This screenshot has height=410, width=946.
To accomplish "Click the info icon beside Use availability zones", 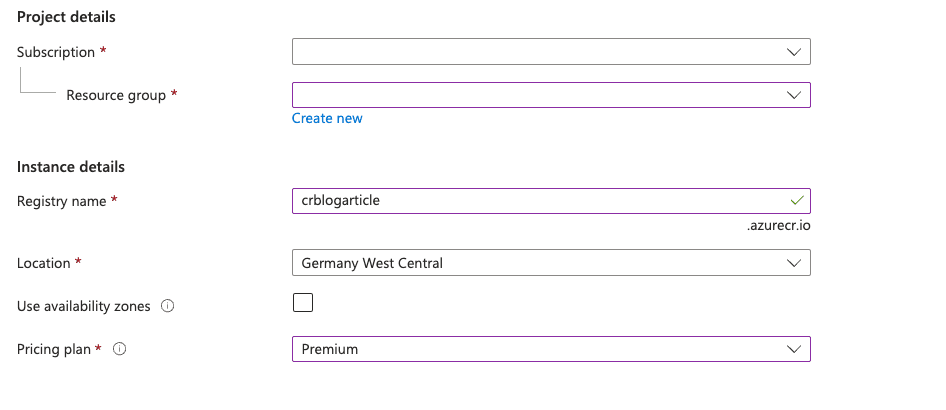I will [168, 306].
